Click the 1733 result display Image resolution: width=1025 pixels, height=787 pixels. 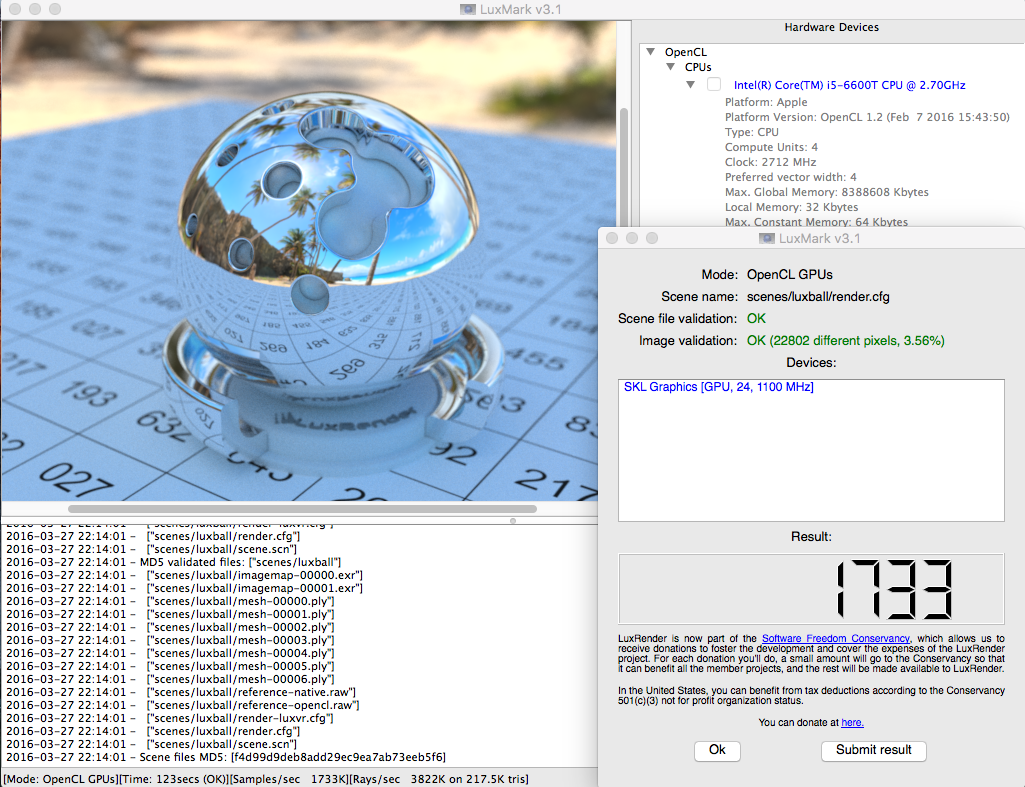[x=811, y=589]
